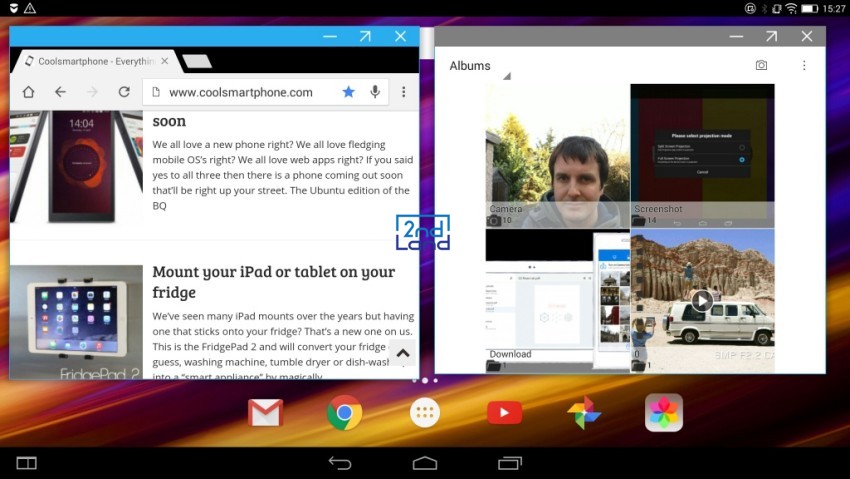This screenshot has height=479, width=850.
Task: Maximize the Chrome floating window
Action: (365, 36)
